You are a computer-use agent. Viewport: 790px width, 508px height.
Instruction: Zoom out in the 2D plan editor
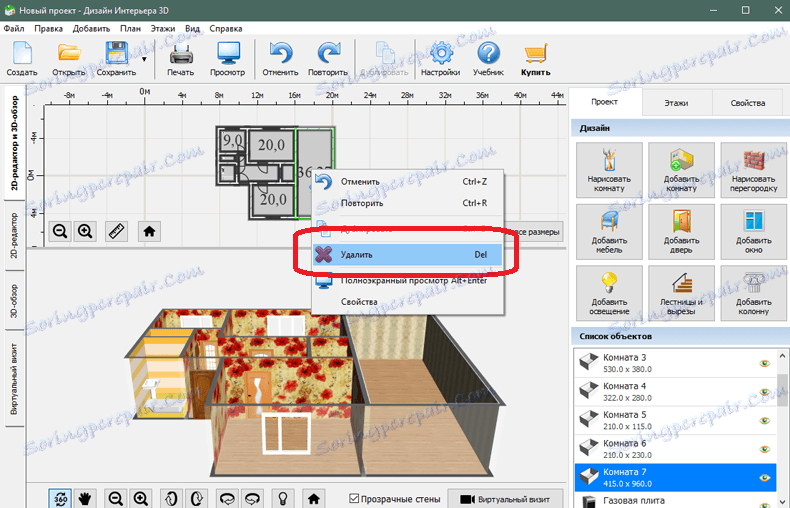(x=60, y=231)
